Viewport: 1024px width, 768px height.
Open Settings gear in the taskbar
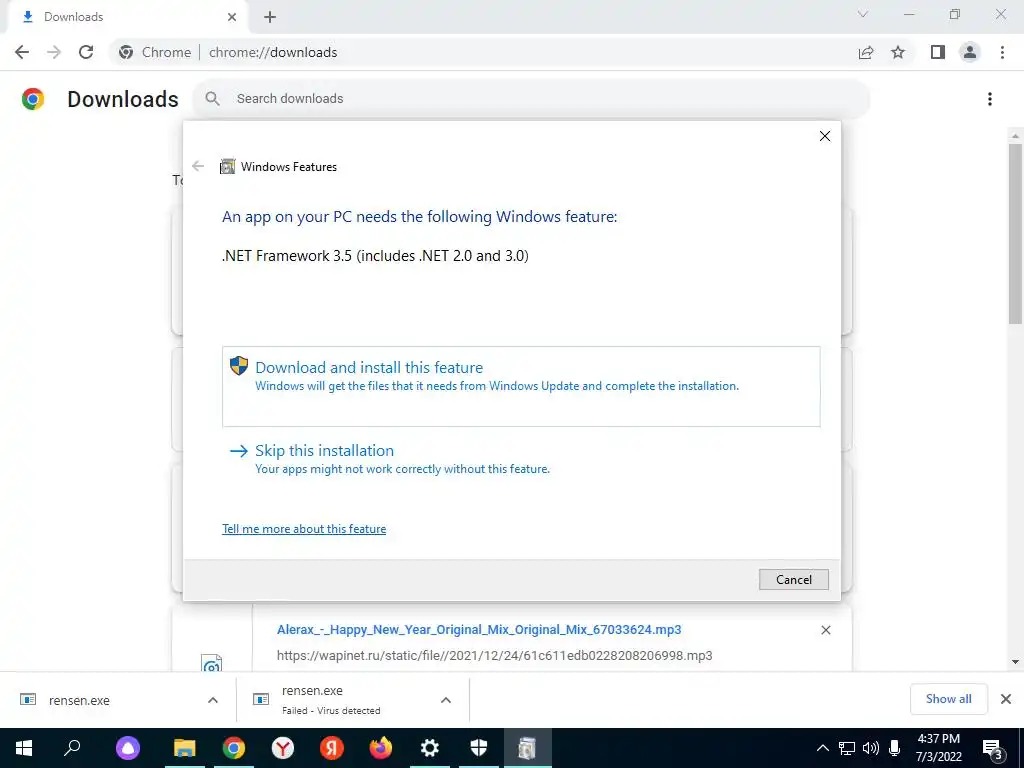click(430, 748)
